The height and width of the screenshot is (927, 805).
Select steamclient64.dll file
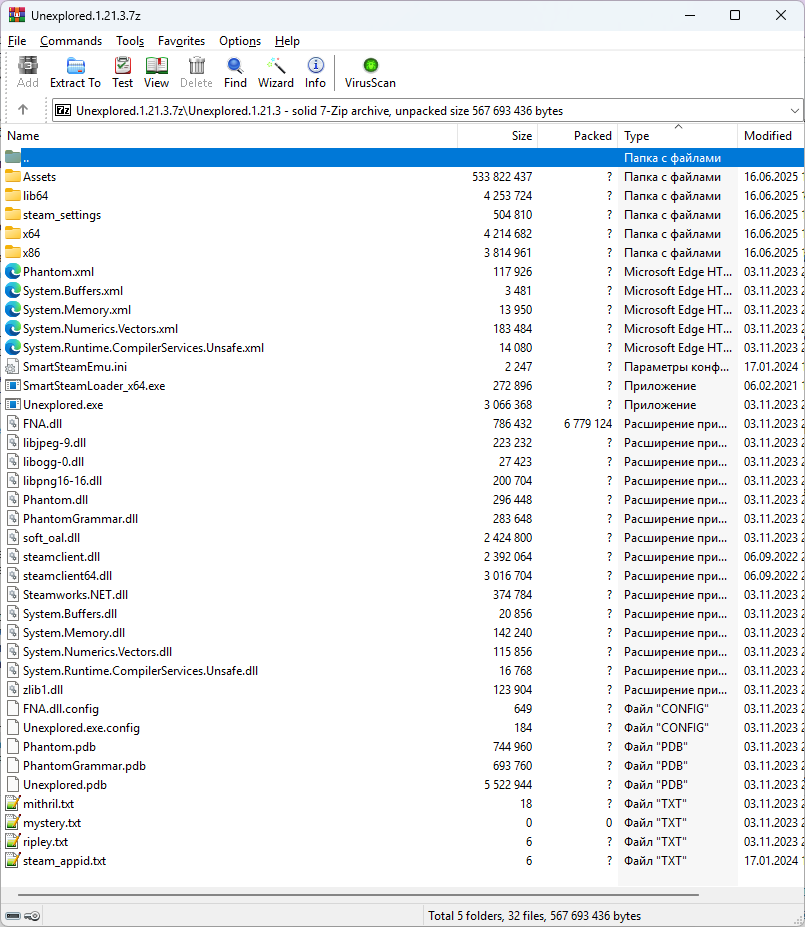(x=67, y=575)
